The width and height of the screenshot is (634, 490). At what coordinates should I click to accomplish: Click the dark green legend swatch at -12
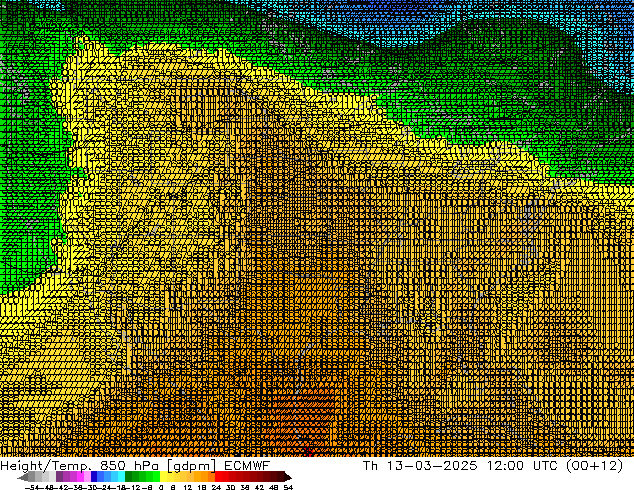pyautogui.click(x=129, y=477)
